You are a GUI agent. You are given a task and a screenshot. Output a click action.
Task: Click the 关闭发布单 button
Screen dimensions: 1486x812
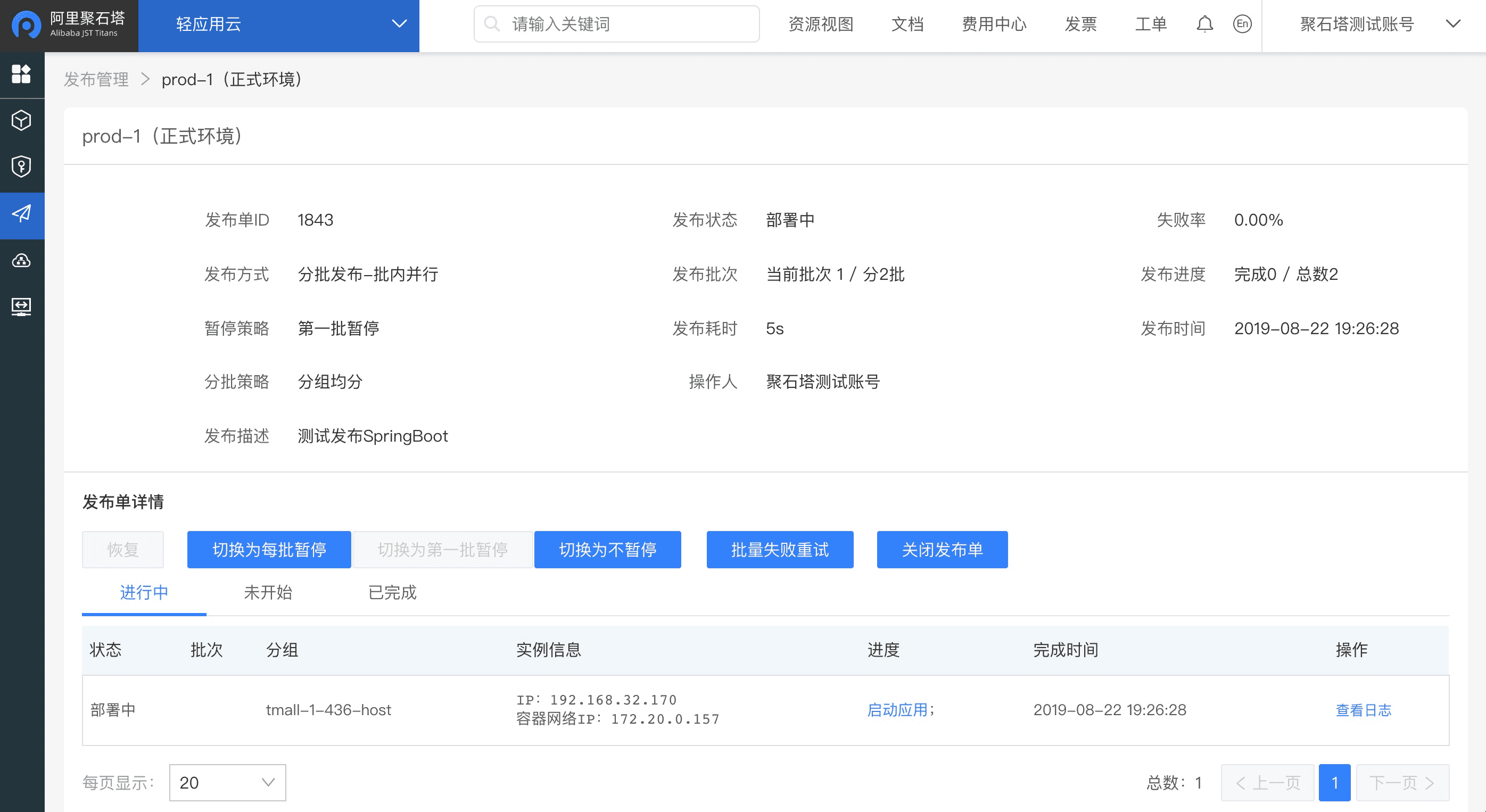(x=942, y=550)
